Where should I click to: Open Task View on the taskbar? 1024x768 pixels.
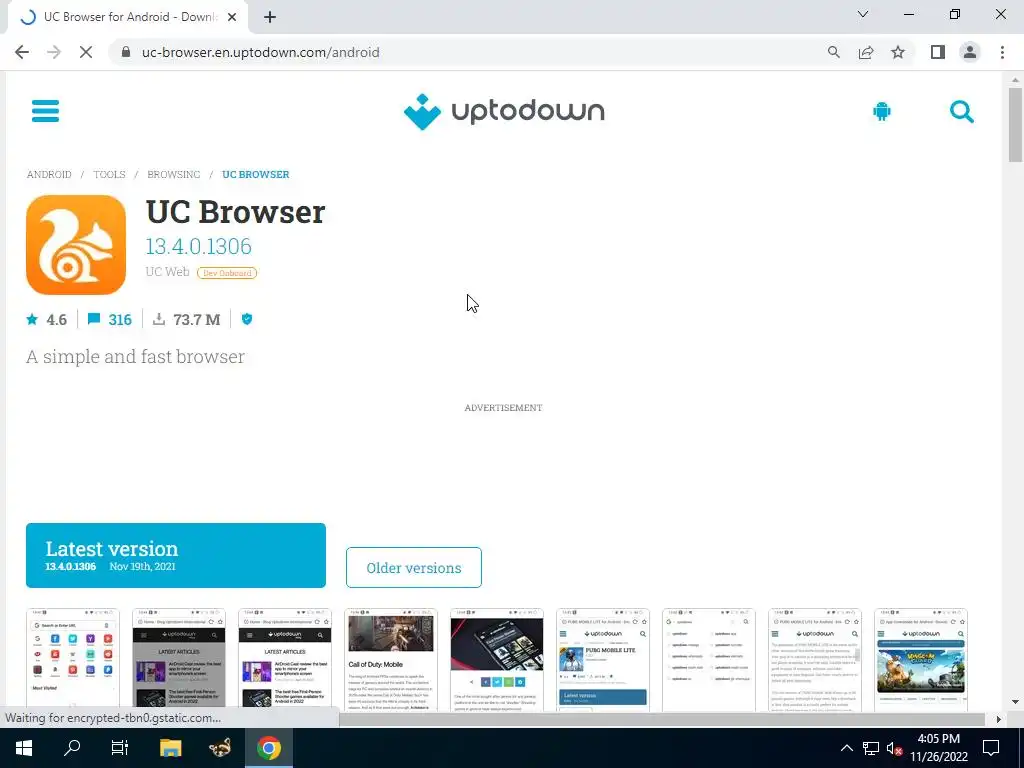(120, 748)
